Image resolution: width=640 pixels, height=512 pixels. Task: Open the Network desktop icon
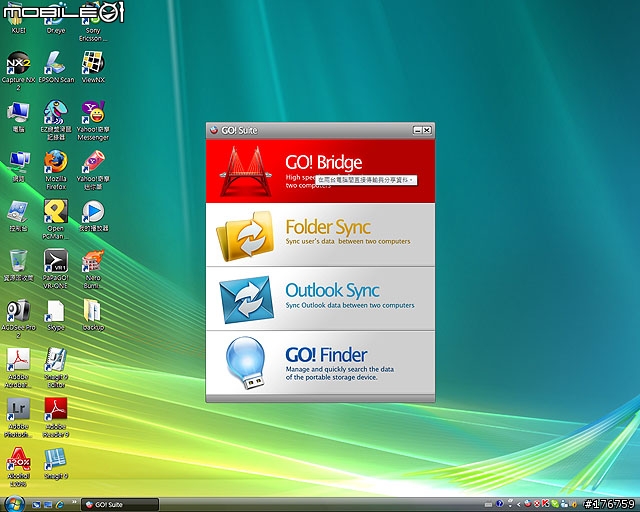click(18, 166)
